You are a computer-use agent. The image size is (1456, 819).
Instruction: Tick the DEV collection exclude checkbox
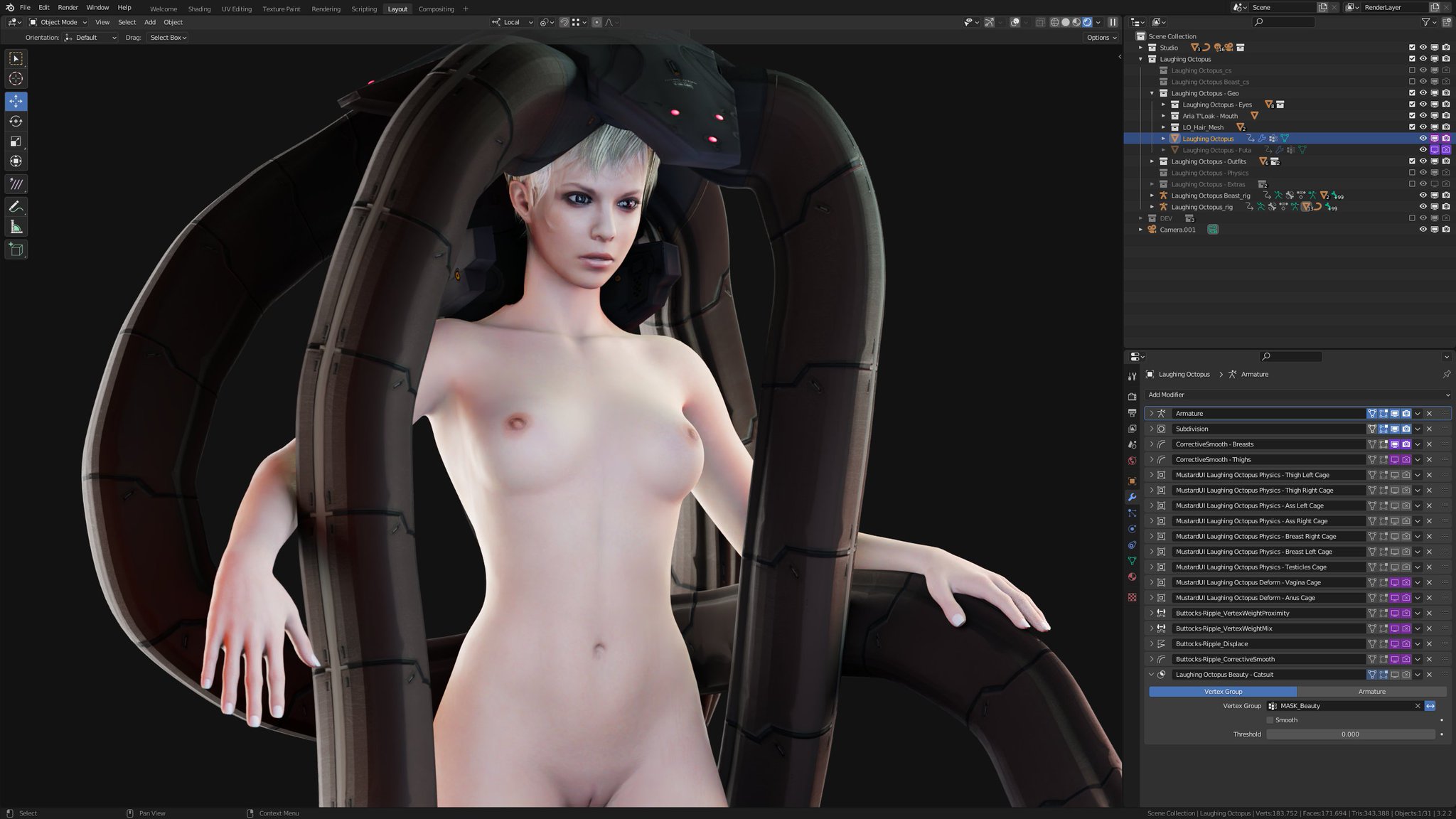click(x=1412, y=218)
